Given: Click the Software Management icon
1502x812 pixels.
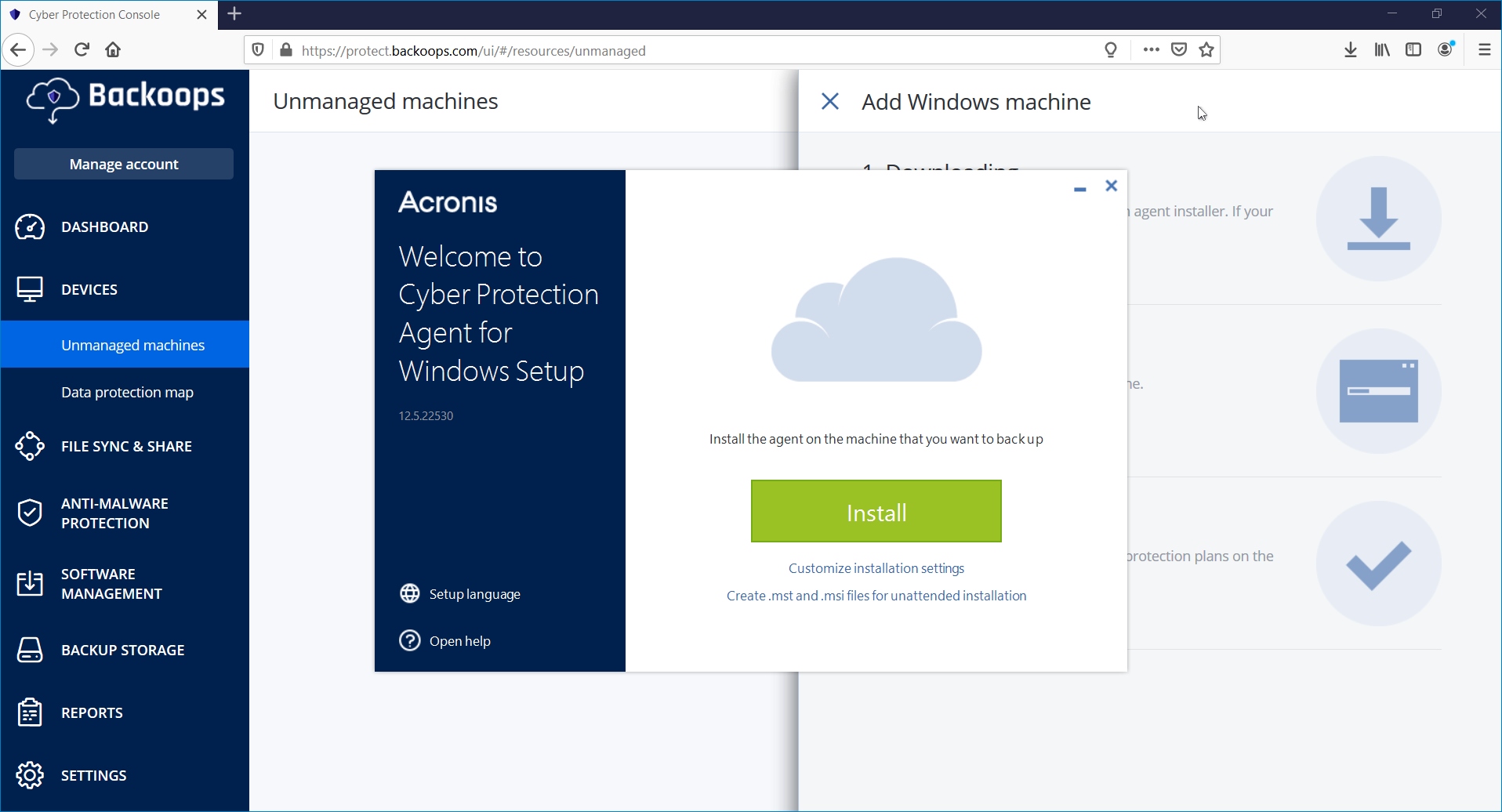Looking at the screenshot, I should (30, 584).
